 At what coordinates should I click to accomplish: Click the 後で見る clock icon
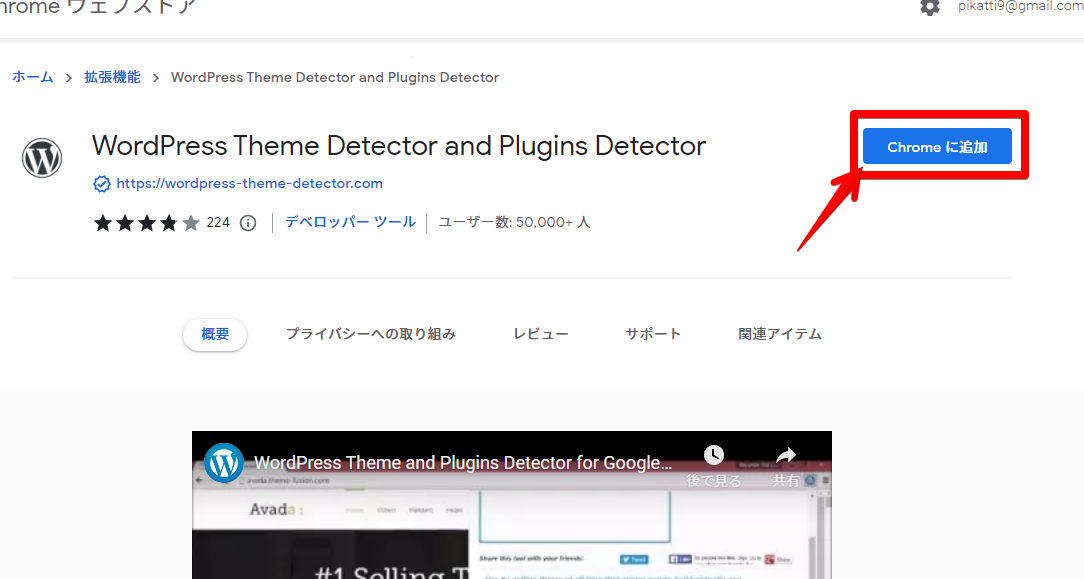(x=713, y=455)
